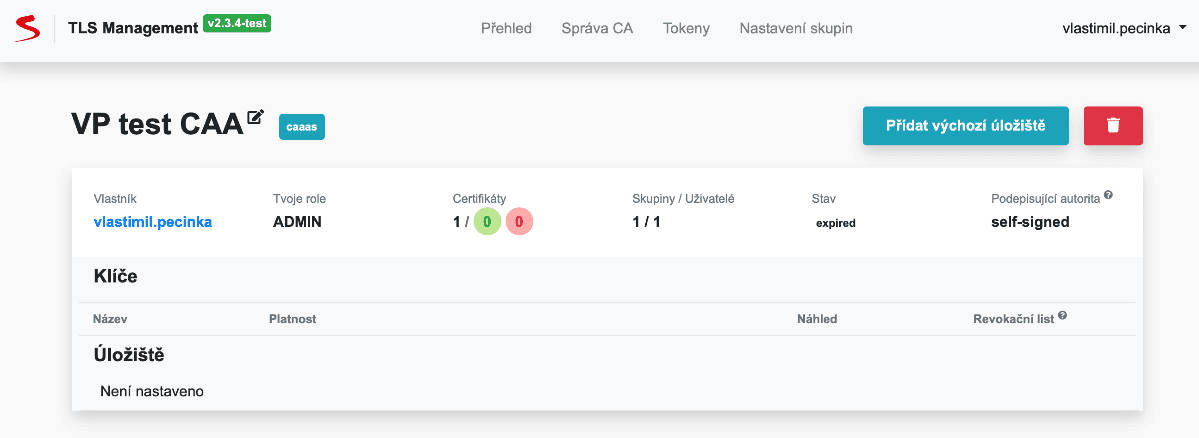Go to the Přehled menu item

pyautogui.click(x=506, y=28)
